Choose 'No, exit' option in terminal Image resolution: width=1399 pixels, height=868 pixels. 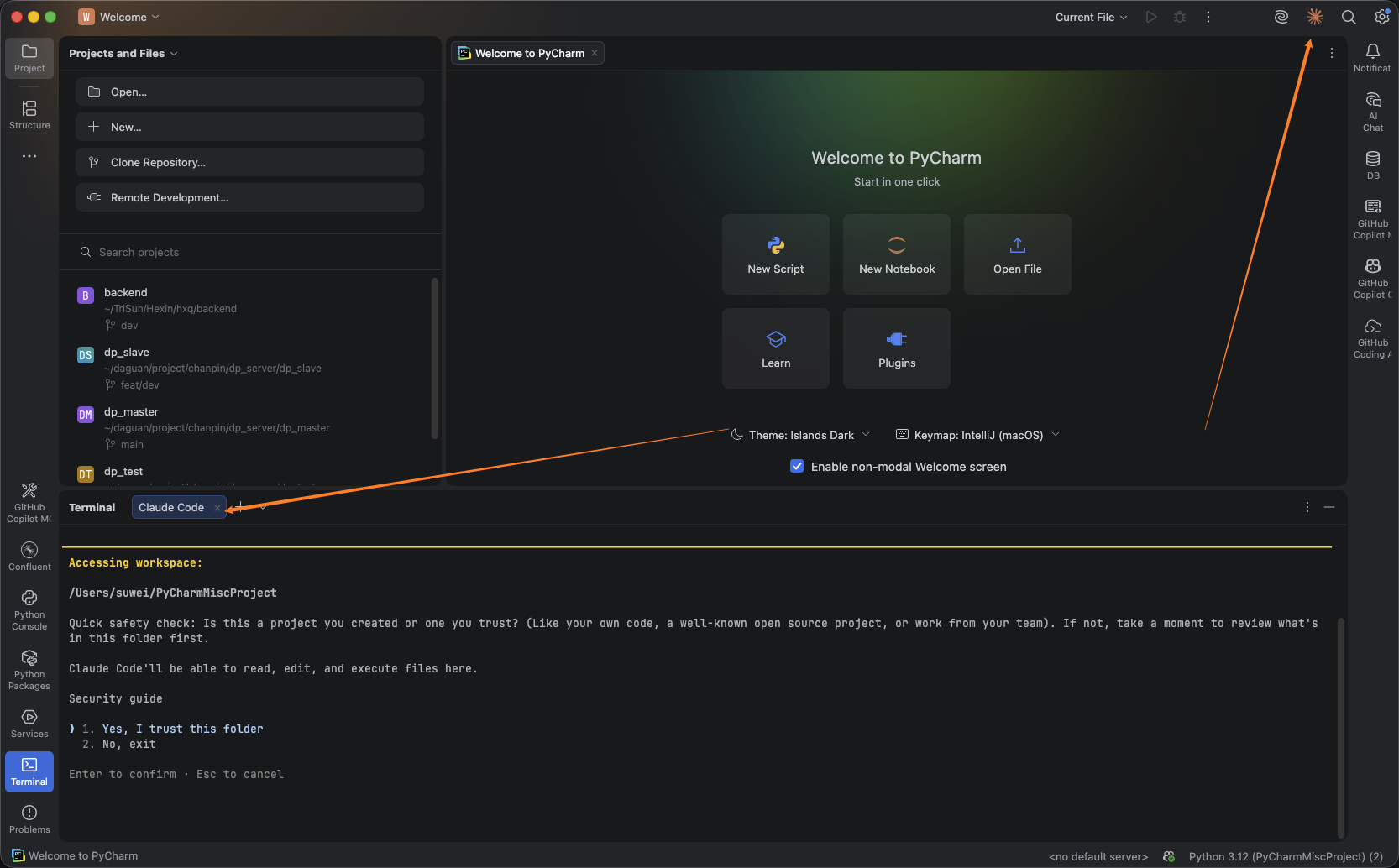[x=128, y=744]
